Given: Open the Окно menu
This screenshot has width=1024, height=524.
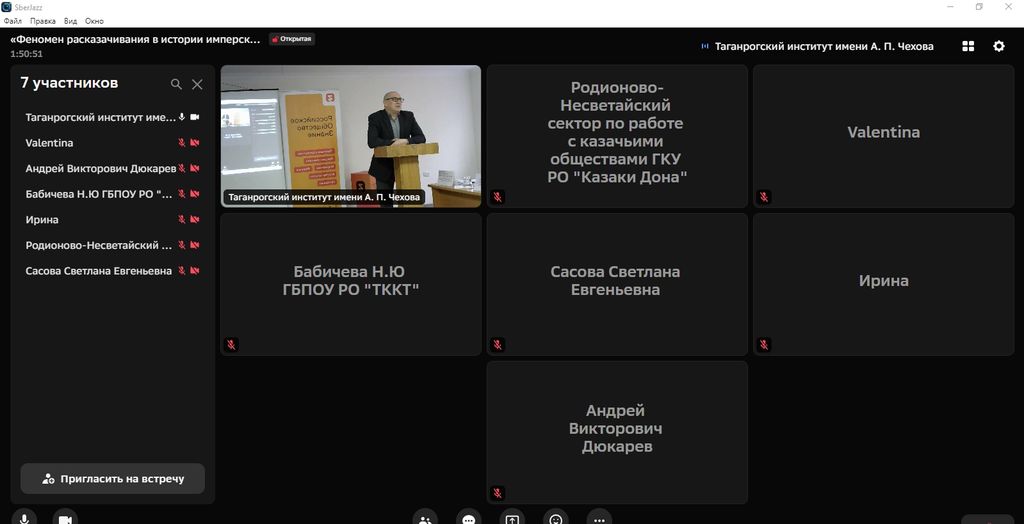Looking at the screenshot, I should pos(94,20).
